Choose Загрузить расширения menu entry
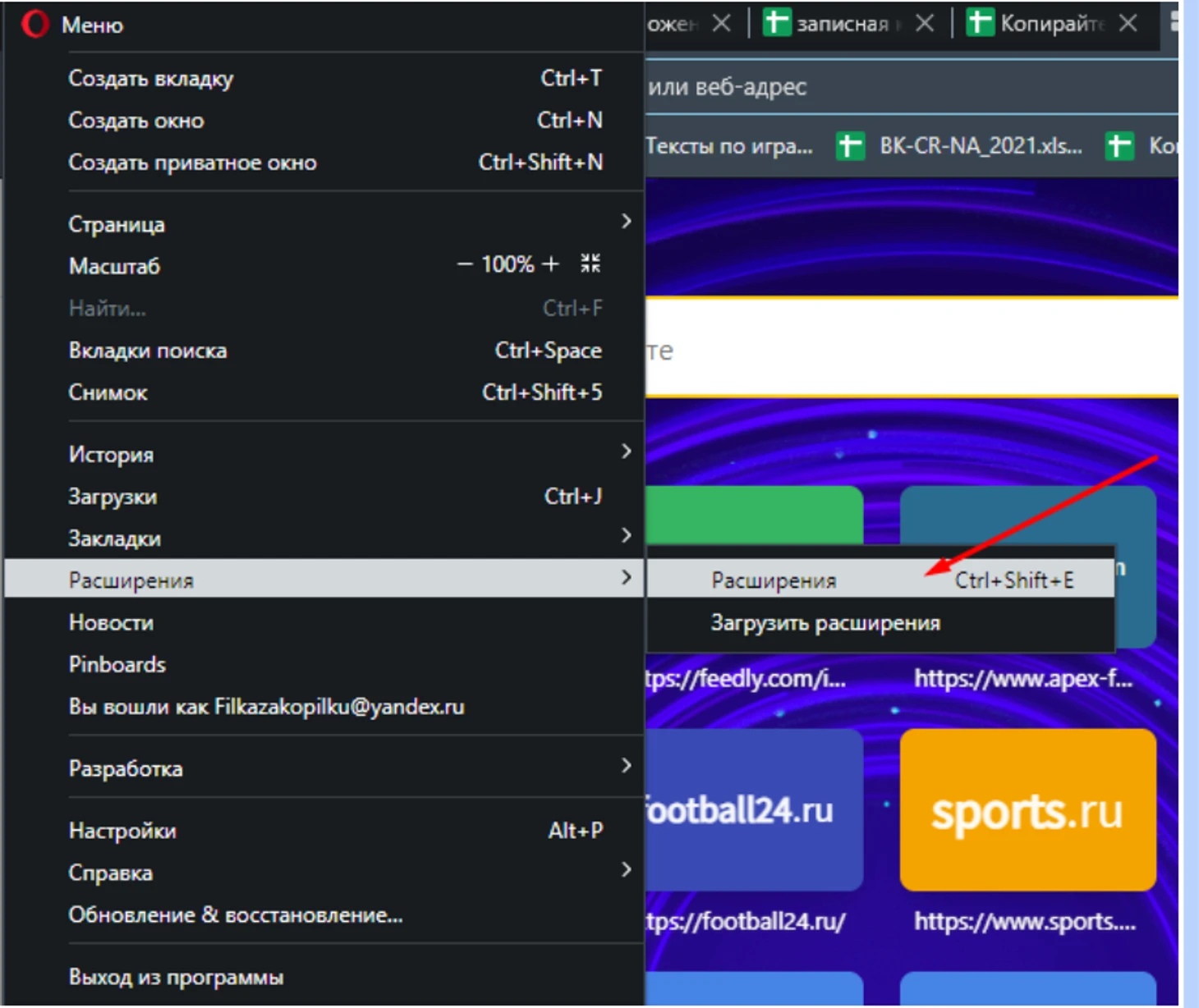 825,623
